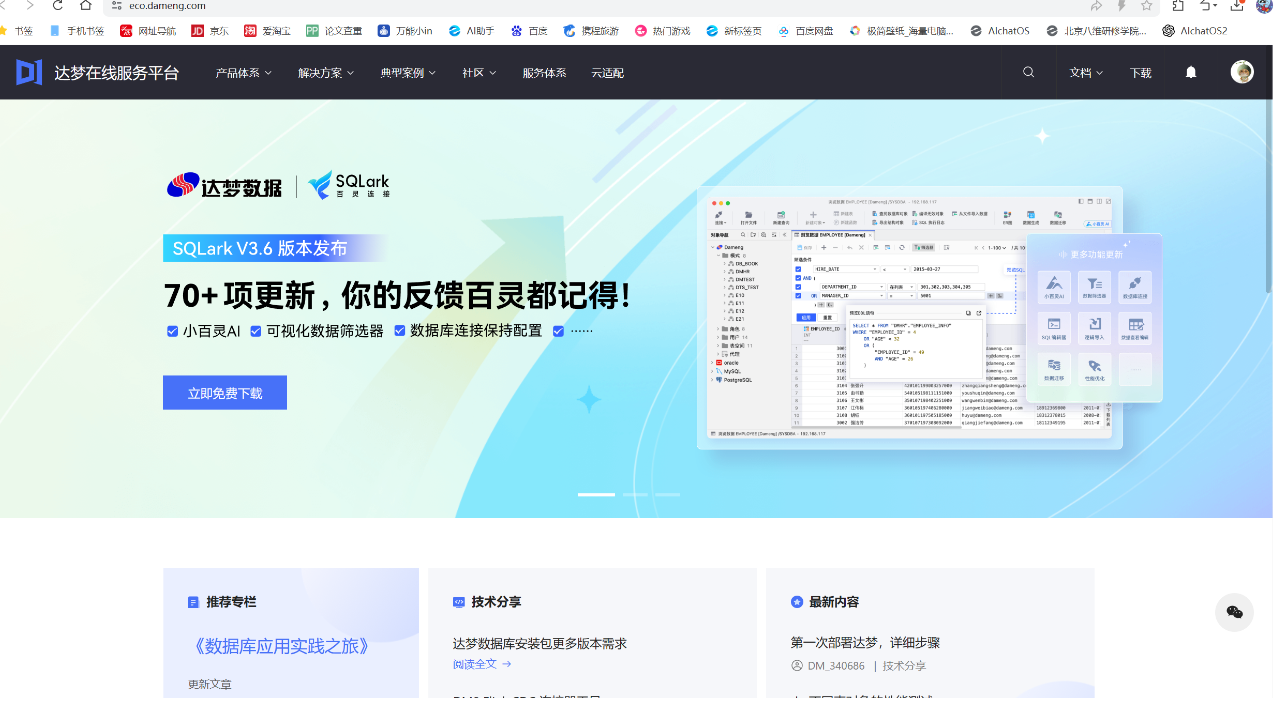Click the browser reload button
The height and width of the screenshot is (725, 1279).
point(58,6)
